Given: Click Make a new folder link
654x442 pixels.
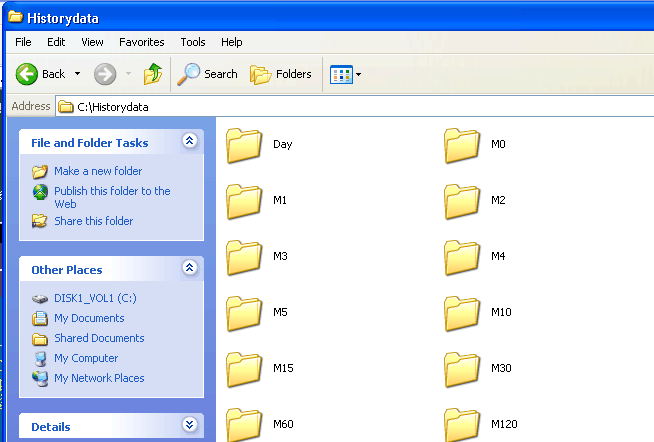Looking at the screenshot, I should tap(98, 171).
